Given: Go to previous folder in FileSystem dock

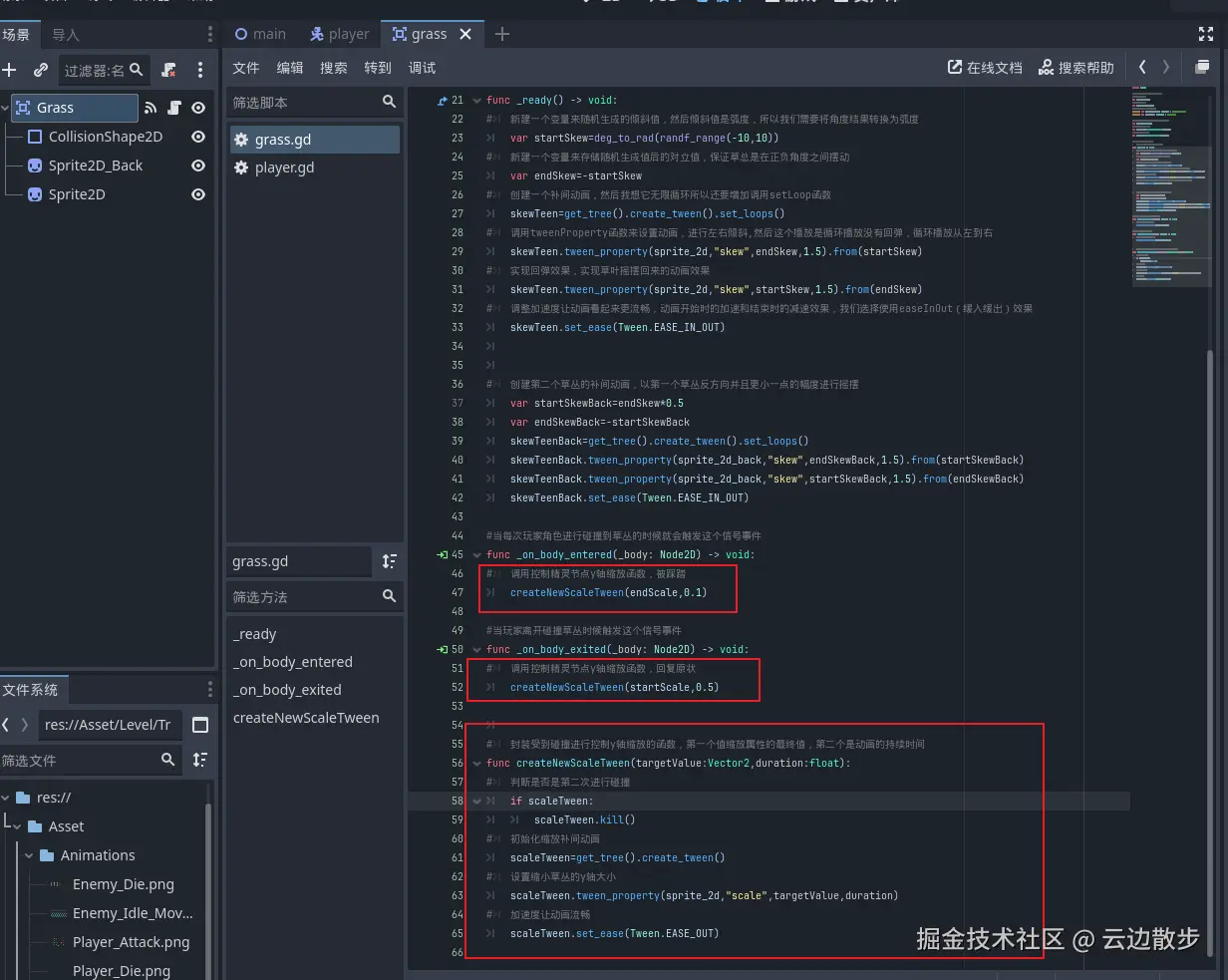Looking at the screenshot, I should (6, 725).
